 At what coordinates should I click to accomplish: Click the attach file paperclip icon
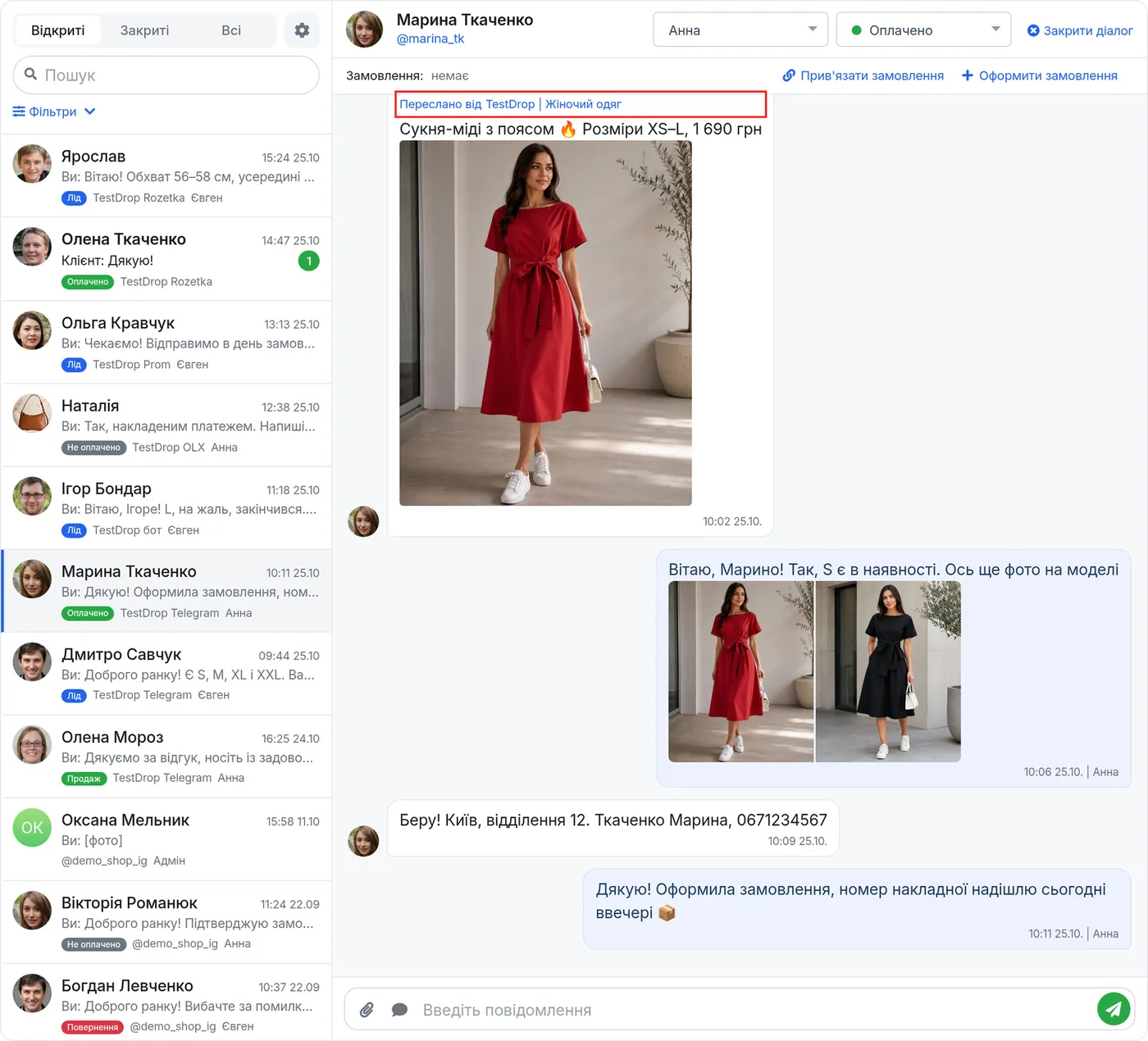tap(367, 1010)
